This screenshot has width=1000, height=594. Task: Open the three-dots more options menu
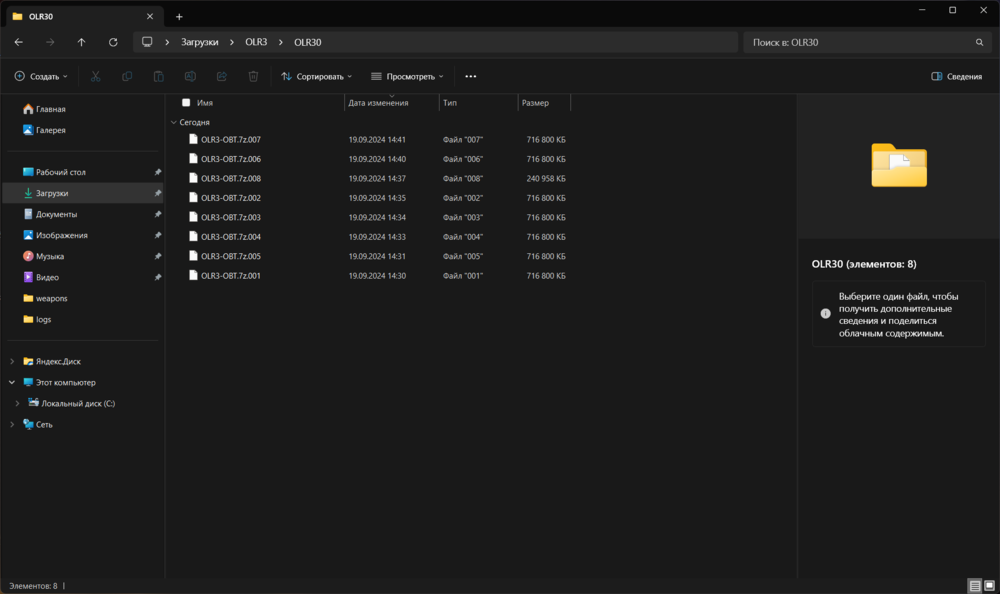471,76
